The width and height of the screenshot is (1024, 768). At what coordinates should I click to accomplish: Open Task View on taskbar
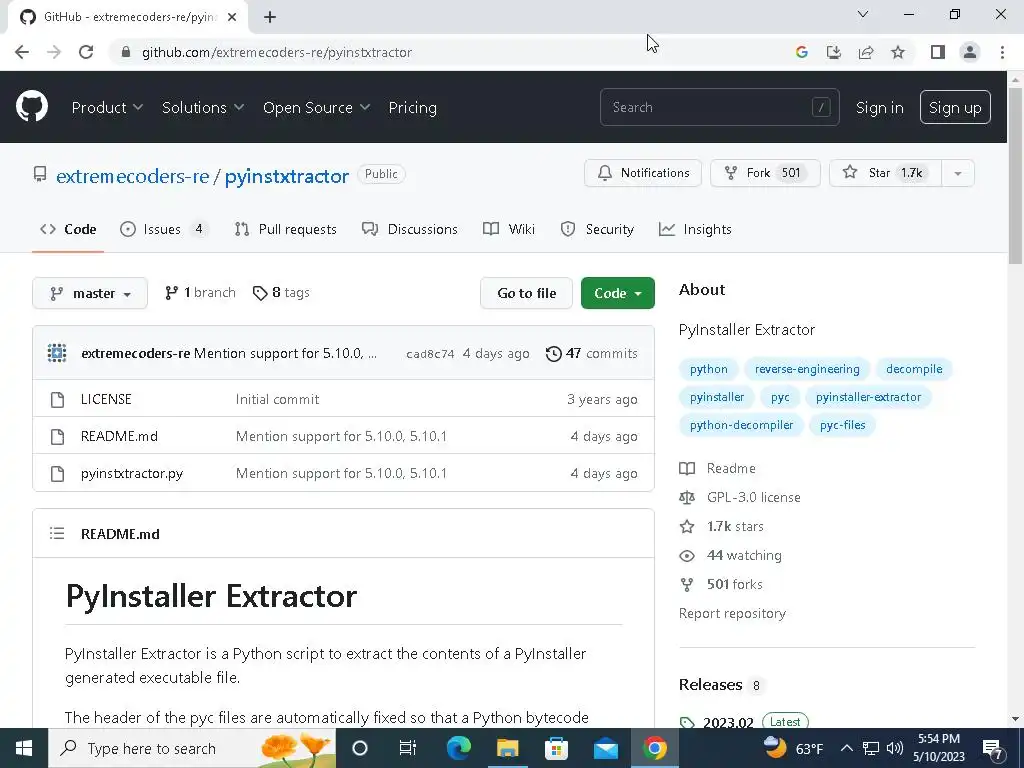pyautogui.click(x=408, y=748)
